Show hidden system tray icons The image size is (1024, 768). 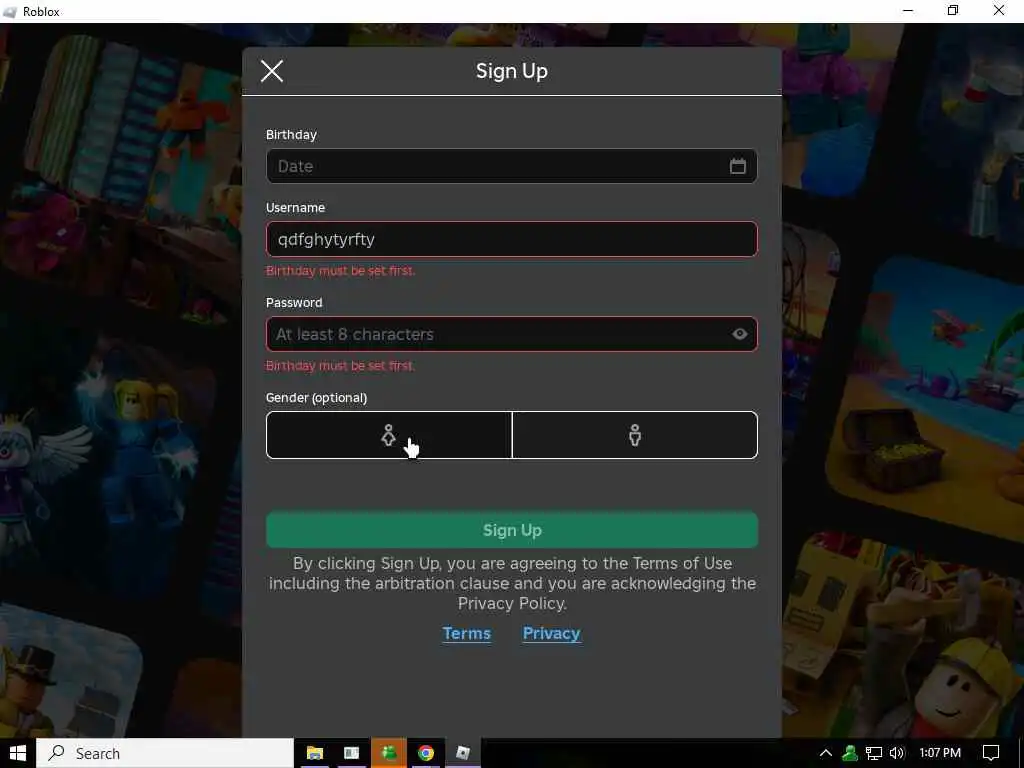tap(825, 753)
